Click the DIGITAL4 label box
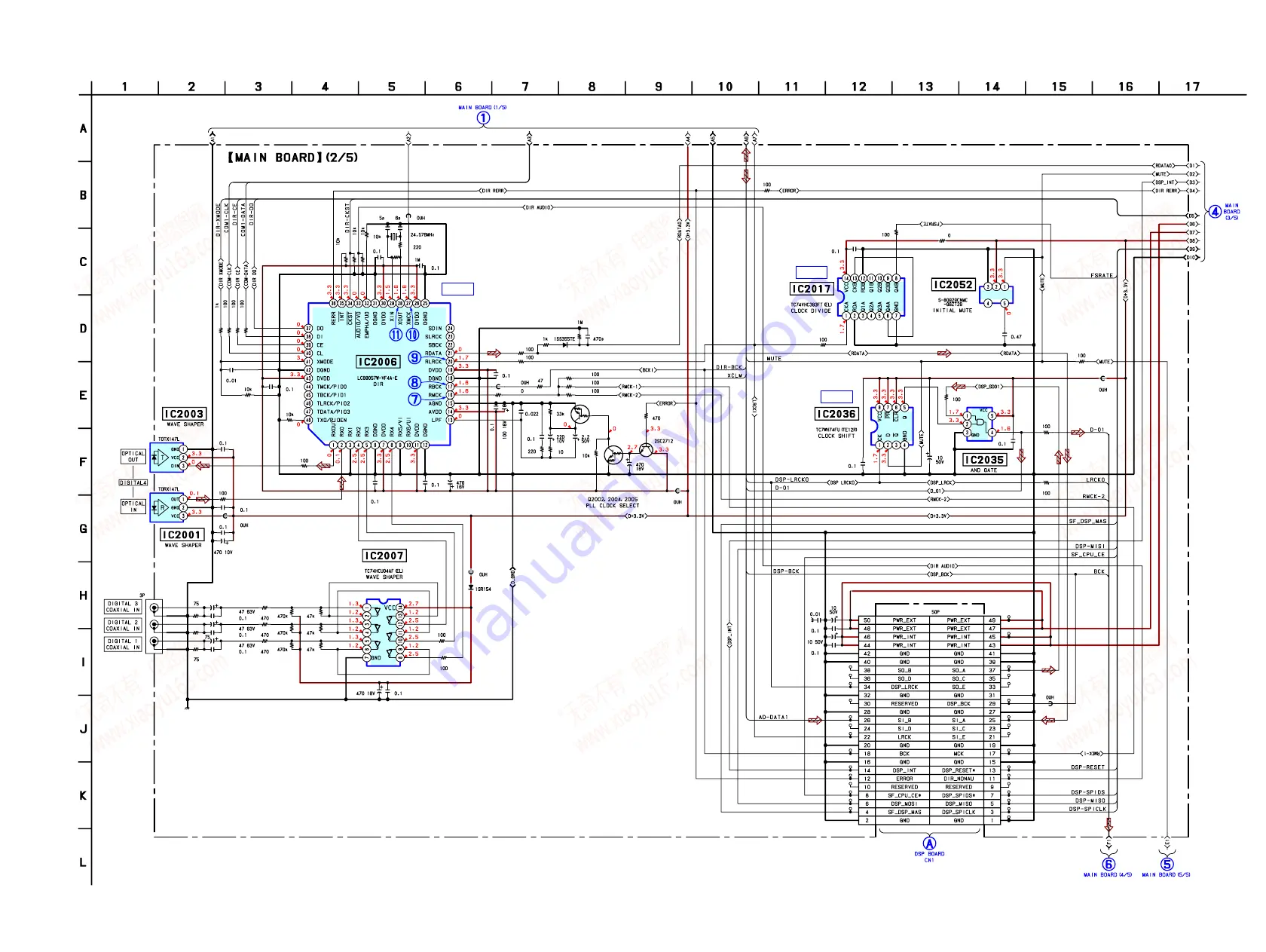1266x952 pixels. pos(133,482)
